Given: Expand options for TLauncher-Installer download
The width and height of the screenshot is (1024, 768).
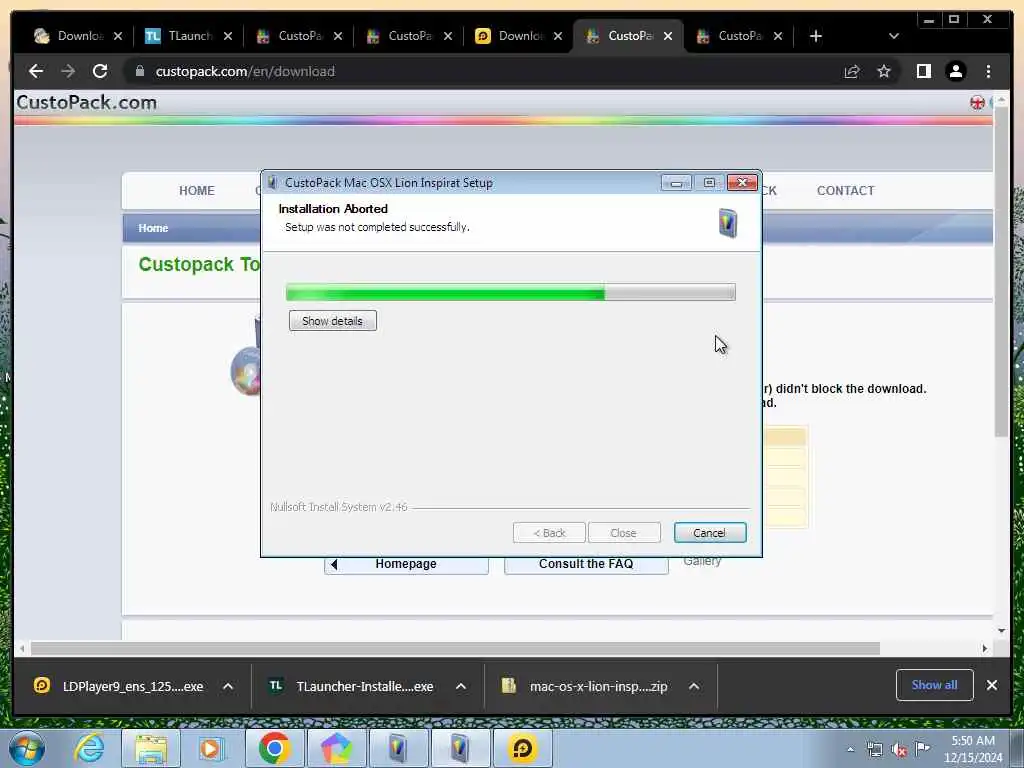Looking at the screenshot, I should click(x=460, y=686).
